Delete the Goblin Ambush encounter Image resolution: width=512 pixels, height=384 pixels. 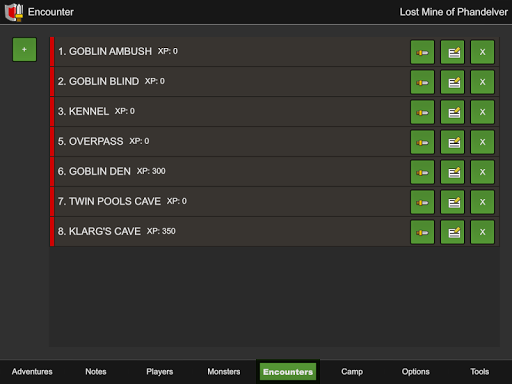pyautogui.click(x=482, y=52)
